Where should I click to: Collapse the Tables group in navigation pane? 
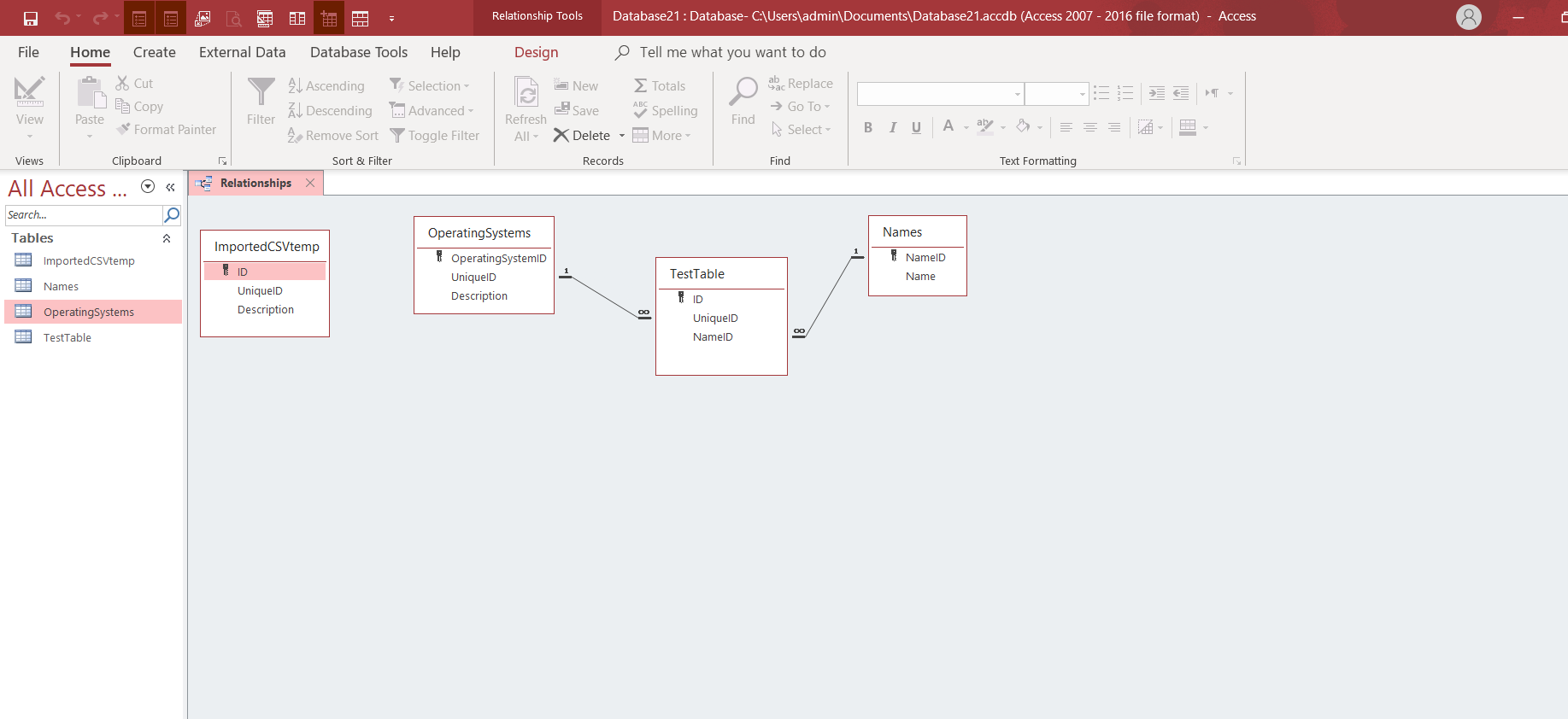[x=167, y=238]
